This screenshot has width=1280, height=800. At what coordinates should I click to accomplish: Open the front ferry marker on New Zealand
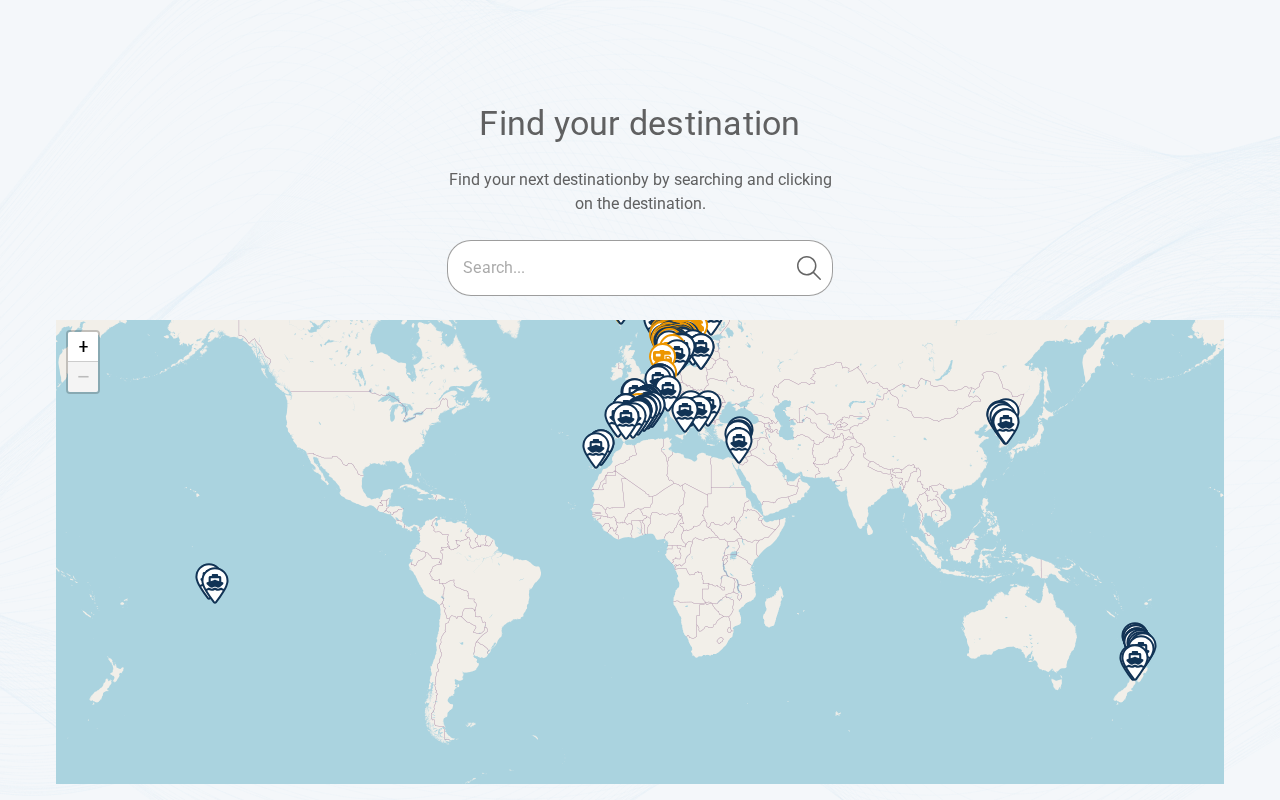[x=1134, y=659]
